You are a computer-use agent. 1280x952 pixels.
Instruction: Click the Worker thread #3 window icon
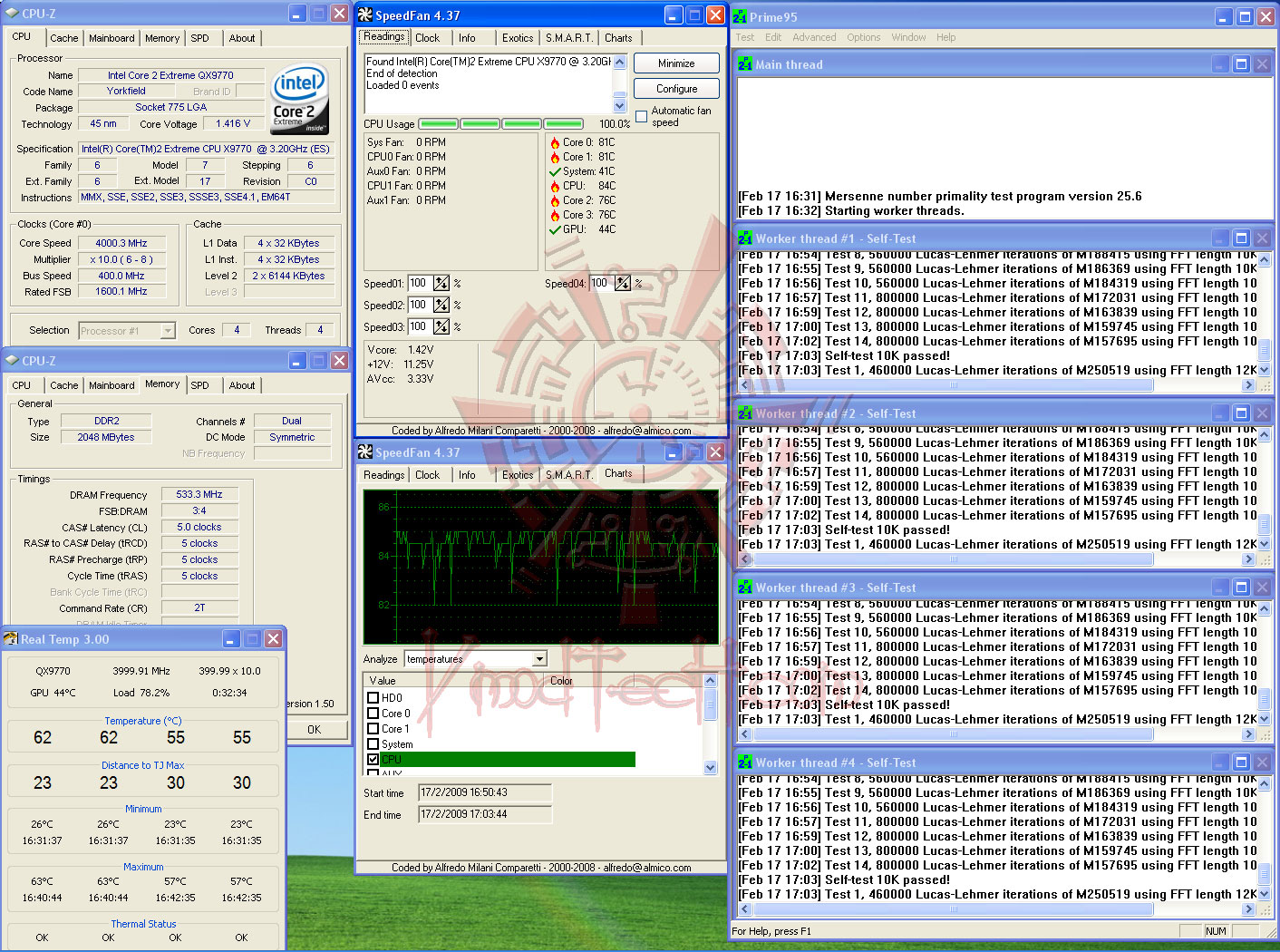tap(744, 588)
